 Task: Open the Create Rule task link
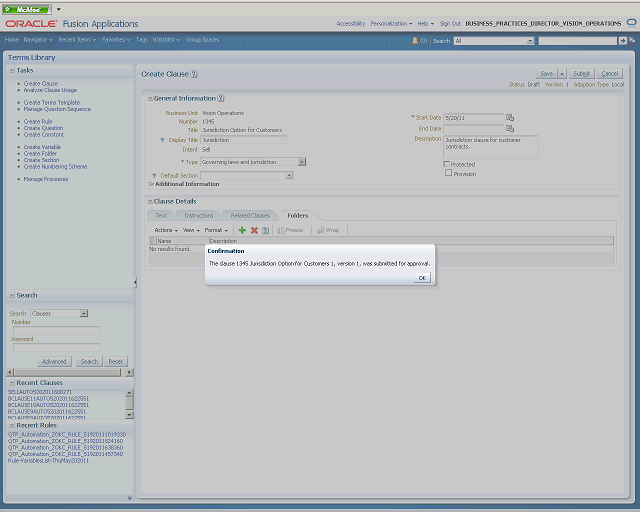point(38,122)
